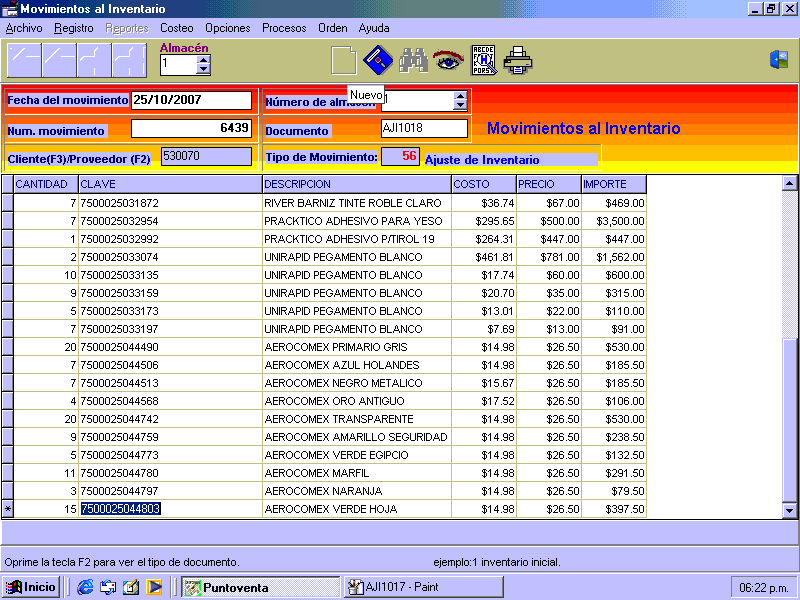This screenshot has width=800, height=600.
Task: Go to first record navigation button
Action: coord(24,61)
